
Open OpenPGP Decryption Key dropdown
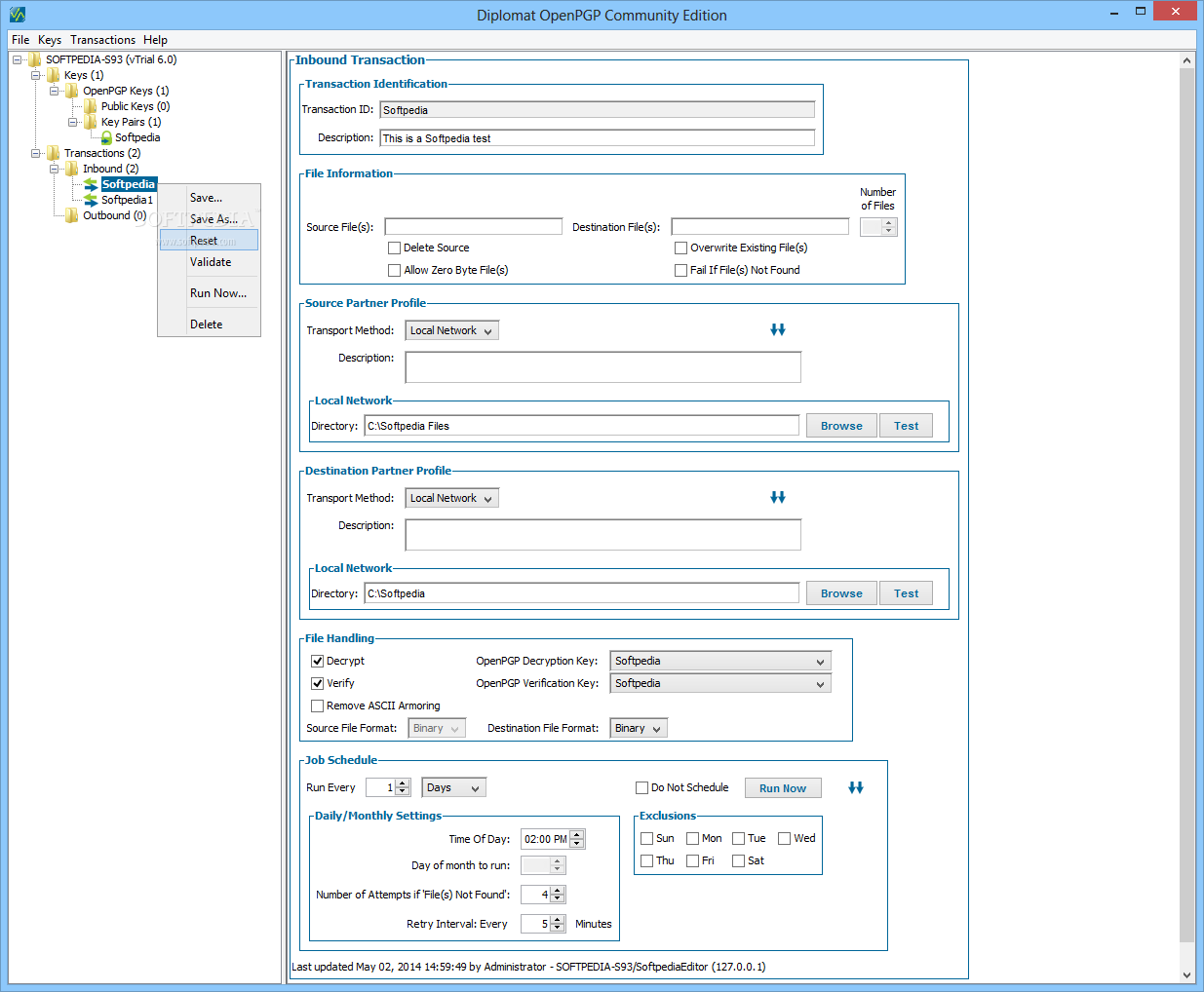click(x=720, y=661)
